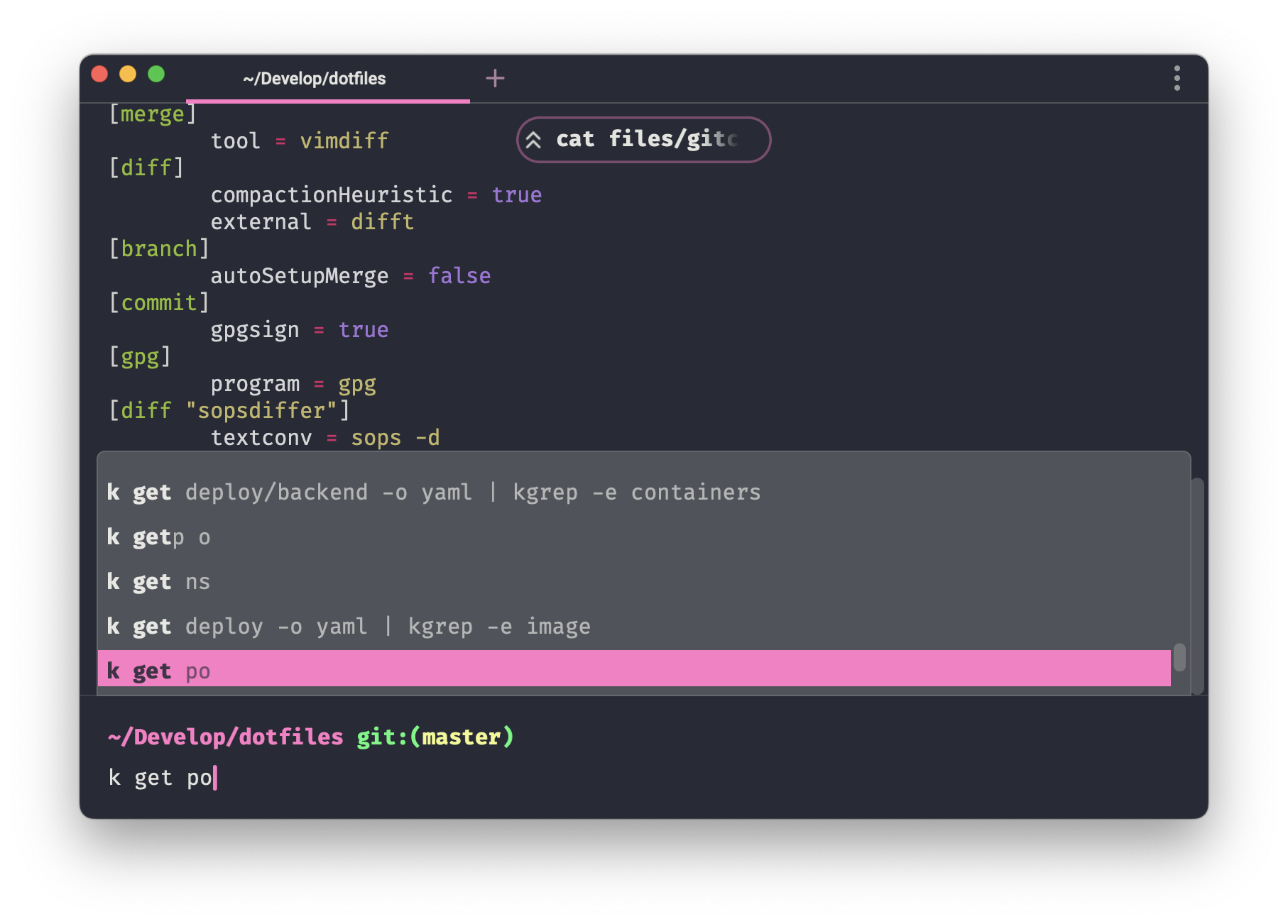Open the vertical three-dot menu
The width and height of the screenshot is (1288, 924).
[1177, 78]
